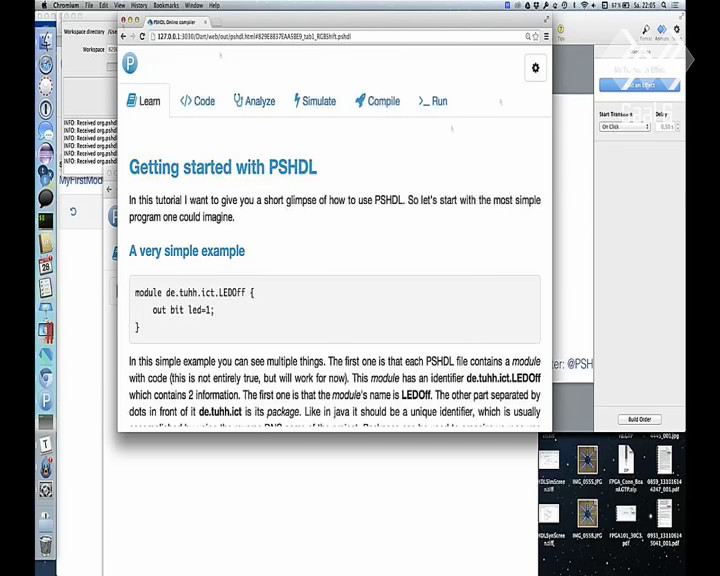Image resolution: width=720 pixels, height=576 pixels.
Task: Open Animate inspector in Keynote toolbar
Action: pyautogui.click(x=661, y=32)
